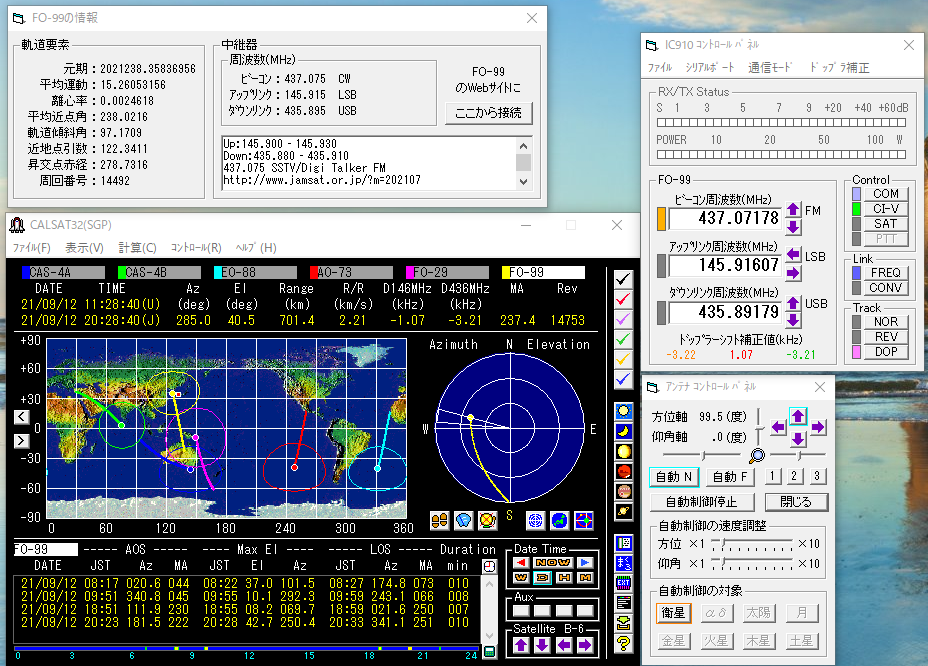Open the 通信モード menu in IC910 panel

[x=770, y=68]
